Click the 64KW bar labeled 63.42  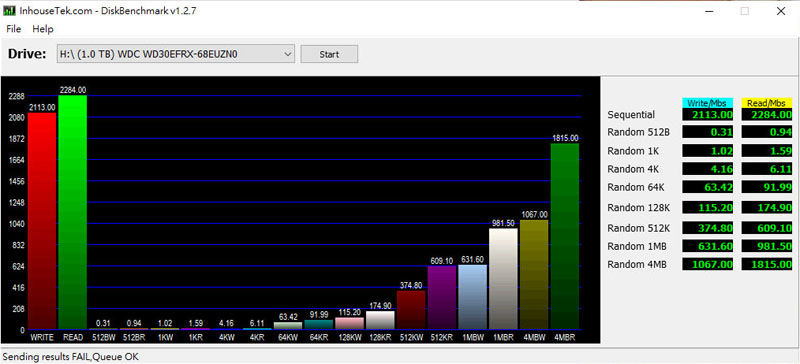click(x=288, y=326)
